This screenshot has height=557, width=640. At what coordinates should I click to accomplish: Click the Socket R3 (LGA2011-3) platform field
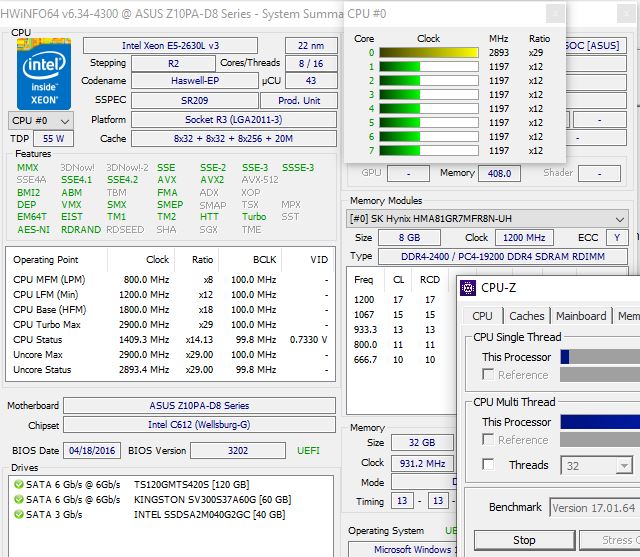click(234, 120)
